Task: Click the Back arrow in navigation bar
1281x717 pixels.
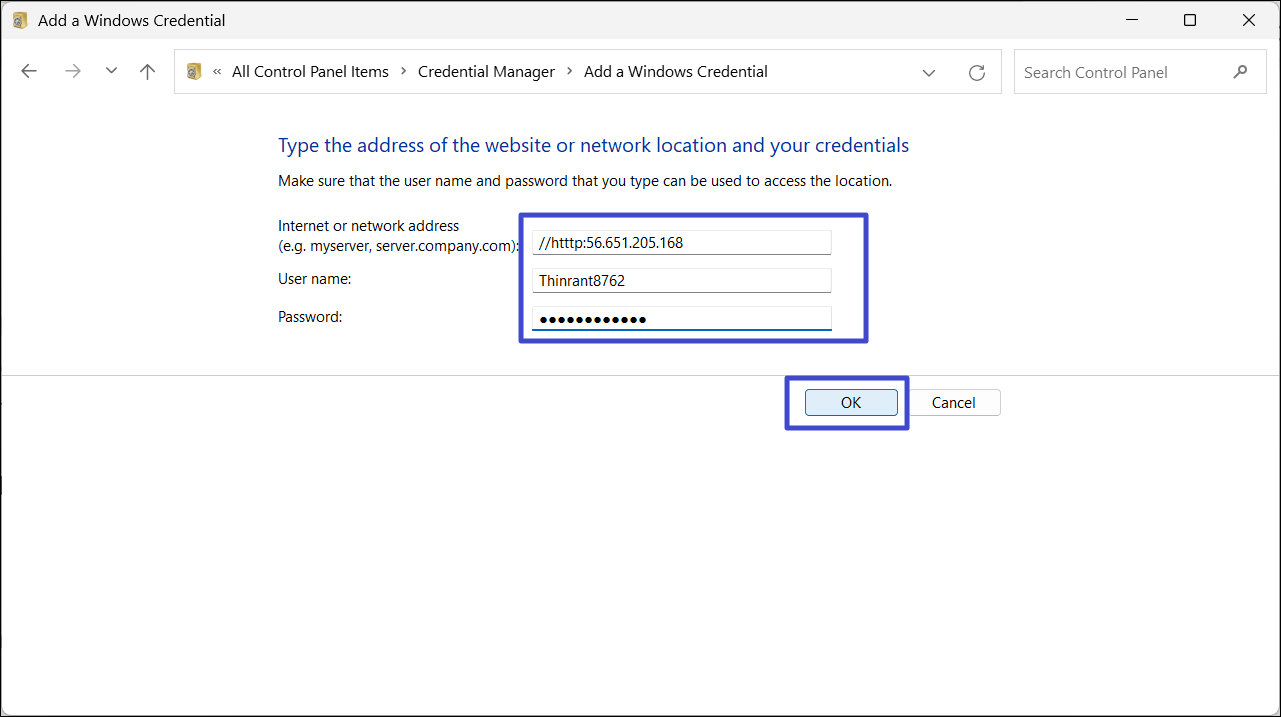Action: coord(29,72)
